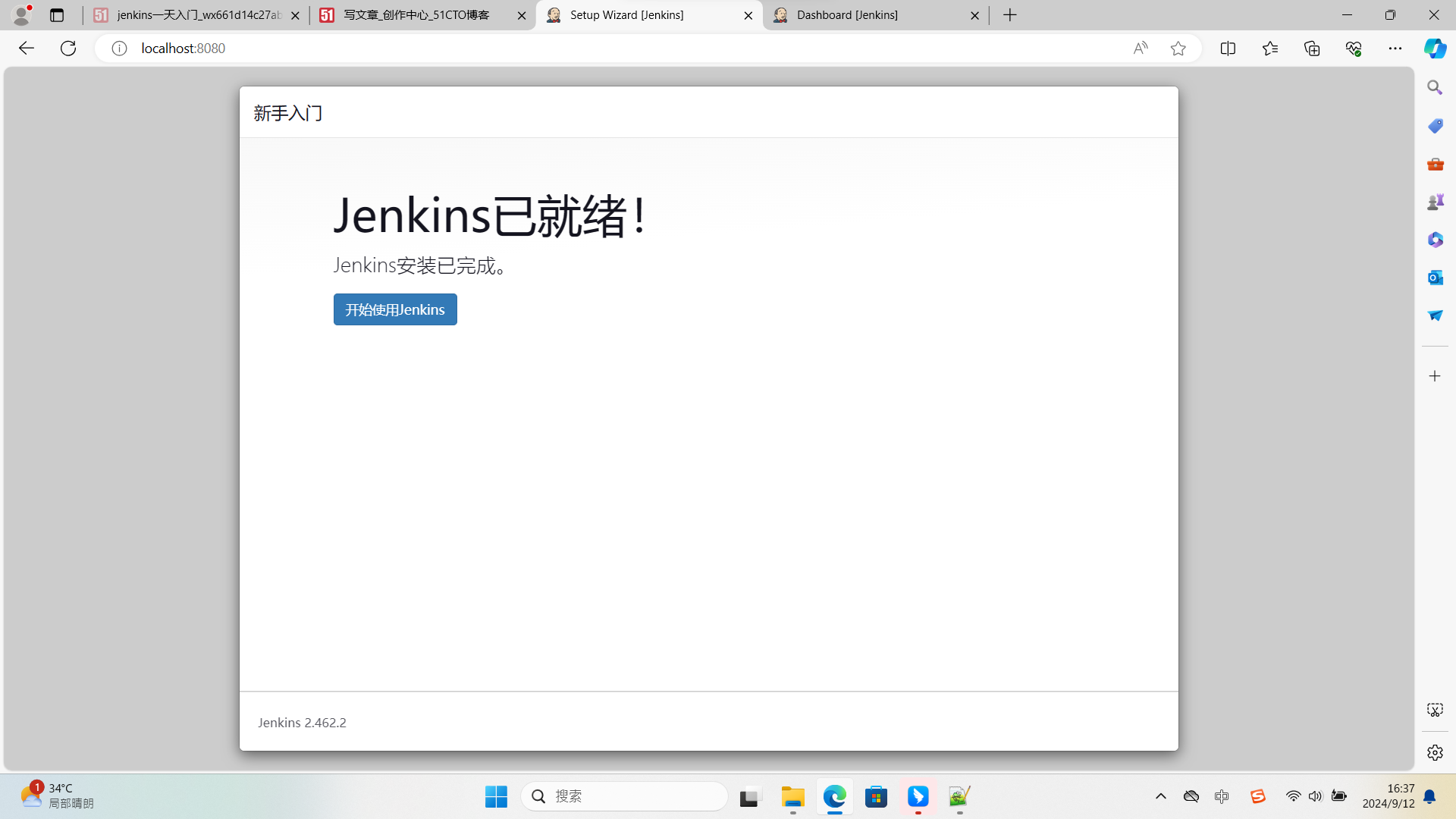
Task: Open a new browser tab
Action: coord(1010,15)
